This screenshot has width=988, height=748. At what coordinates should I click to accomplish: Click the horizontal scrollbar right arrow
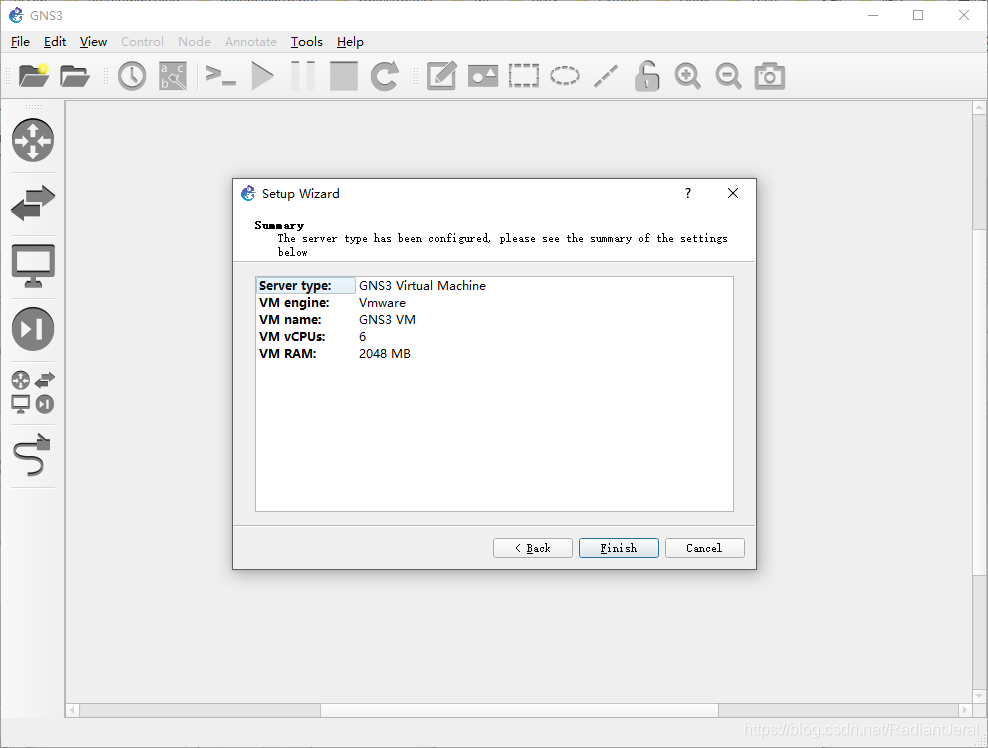click(x=965, y=710)
